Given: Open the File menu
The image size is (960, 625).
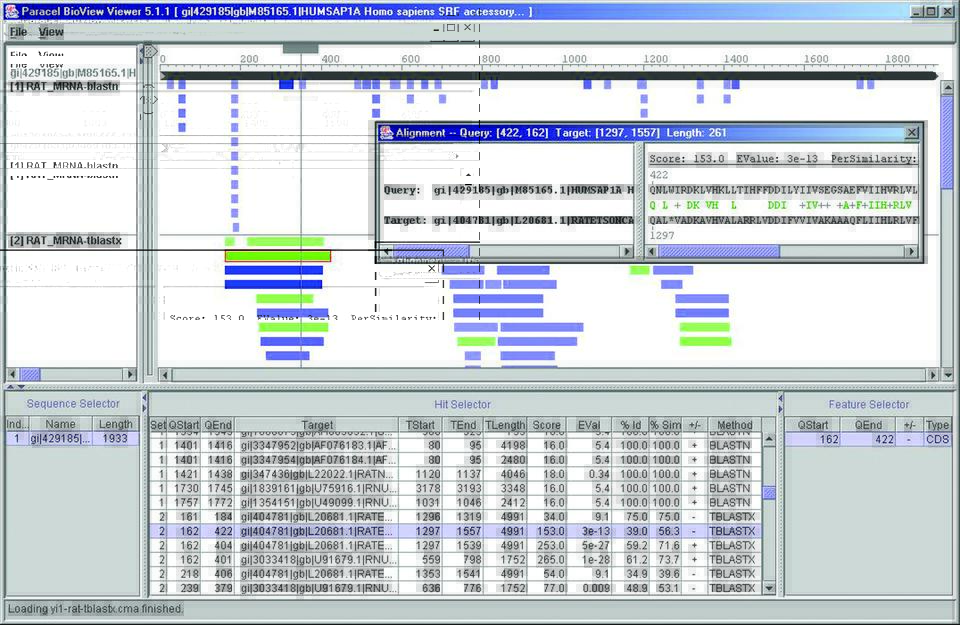Looking at the screenshot, I should (18, 32).
